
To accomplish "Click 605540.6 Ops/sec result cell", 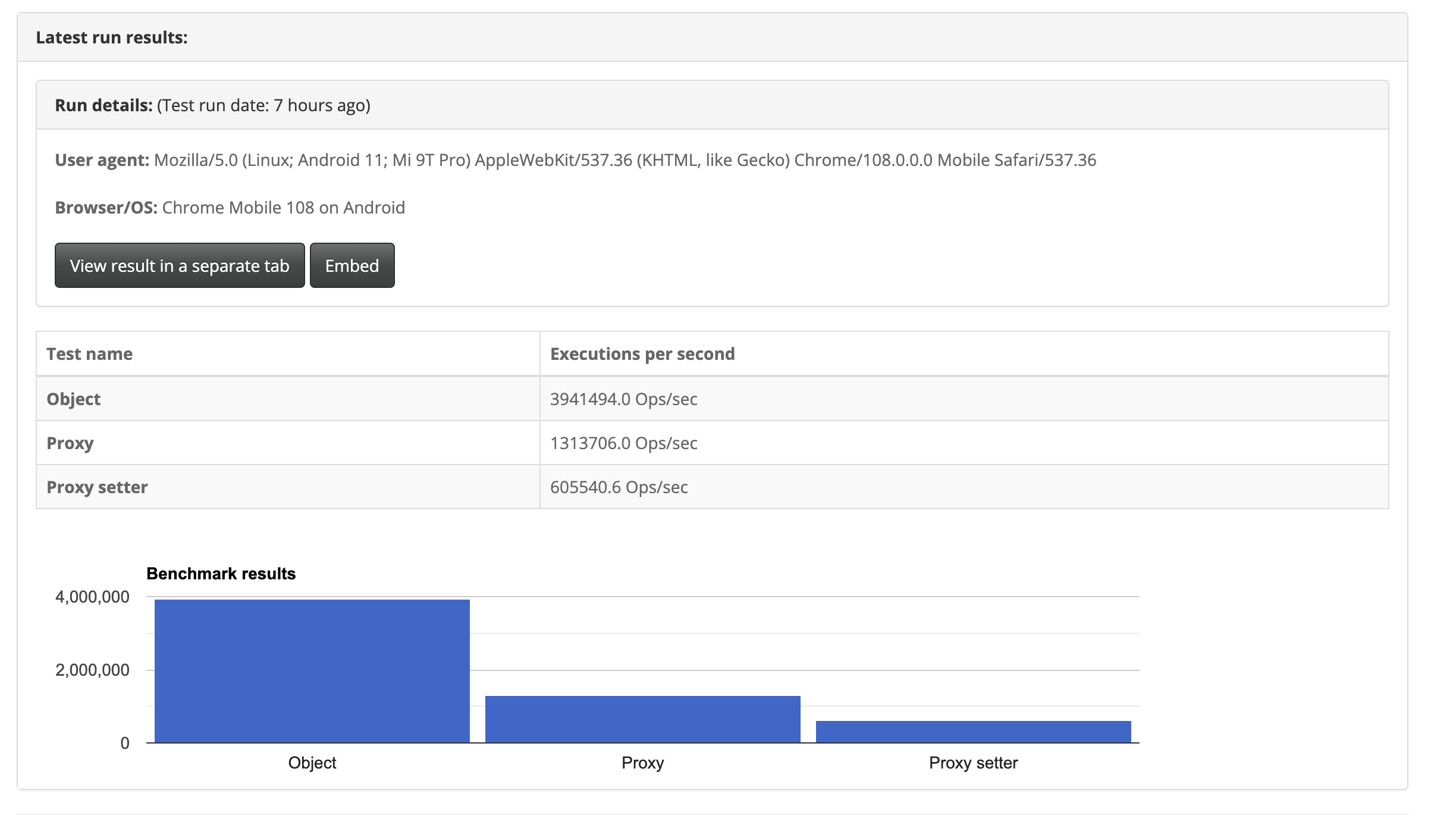I will 619,487.
